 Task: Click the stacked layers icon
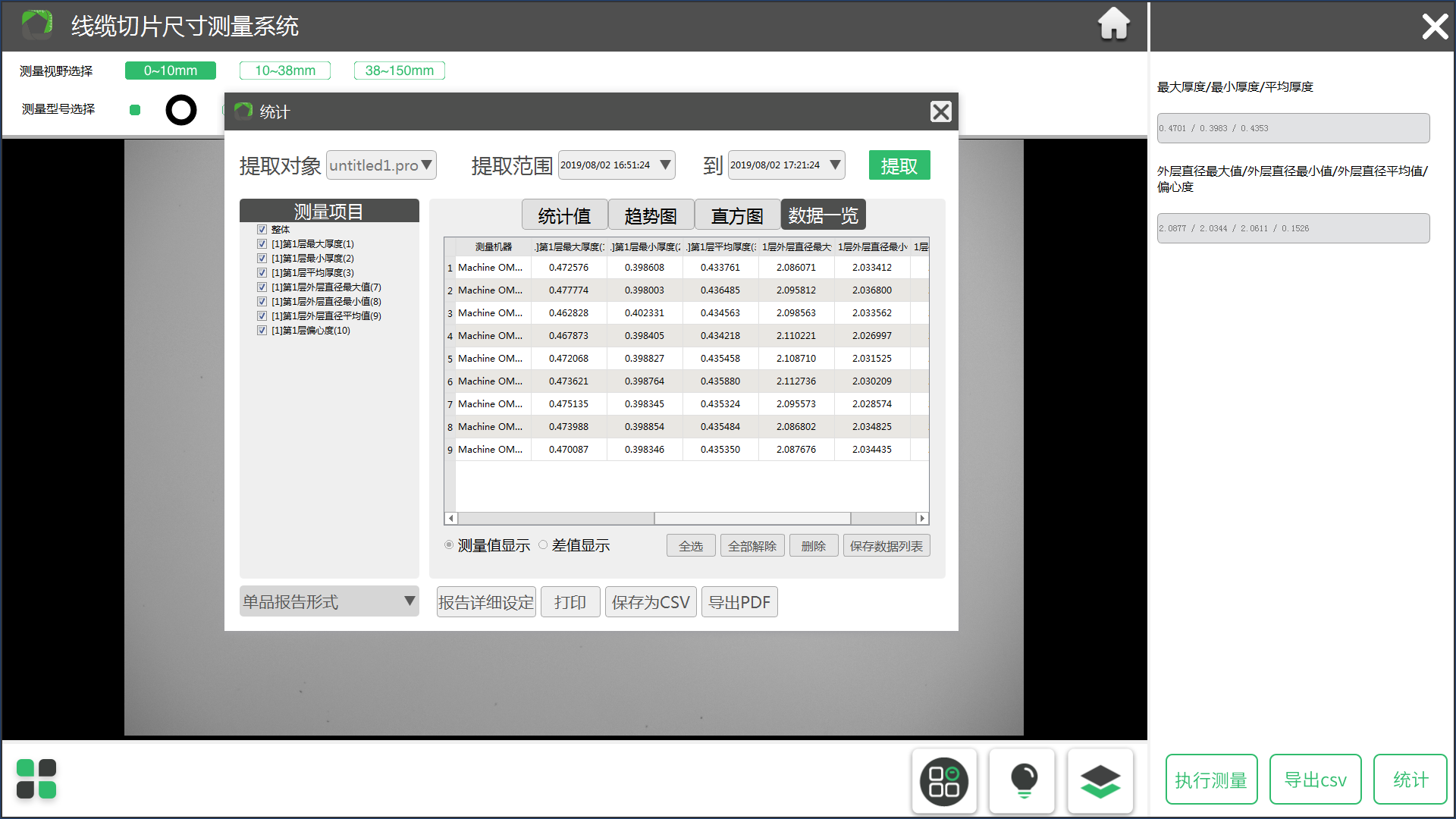click(x=1100, y=780)
